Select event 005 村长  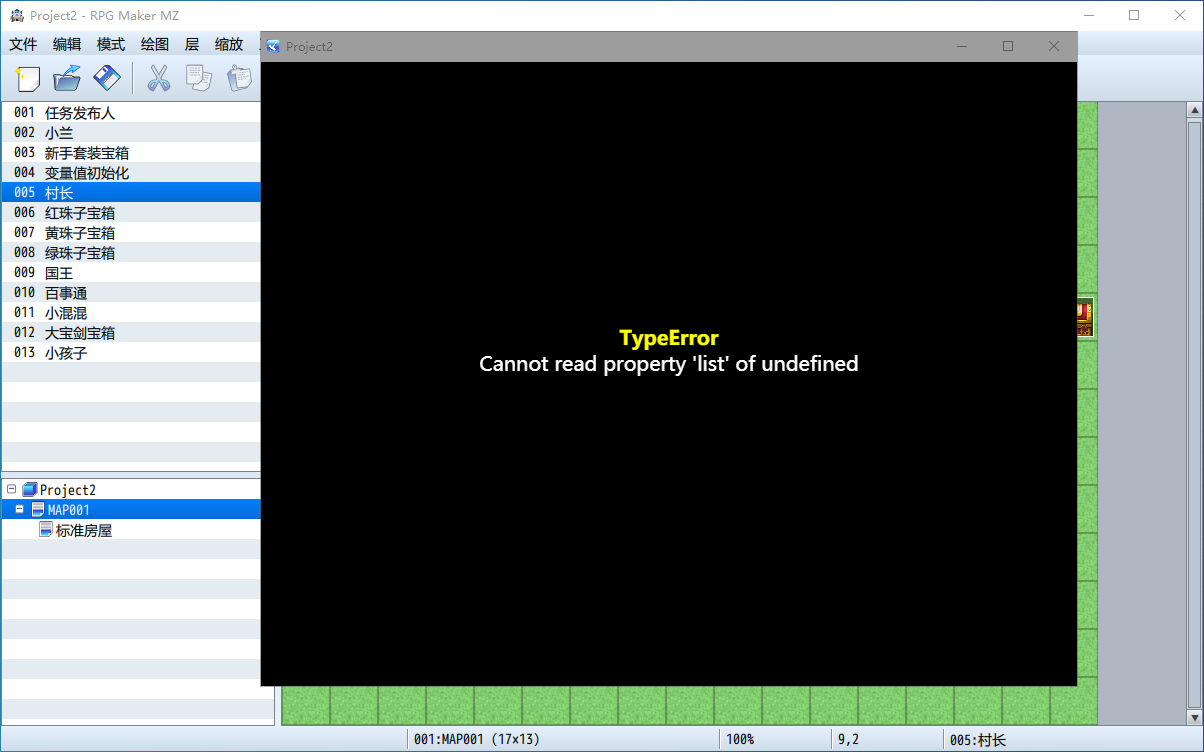coord(131,193)
